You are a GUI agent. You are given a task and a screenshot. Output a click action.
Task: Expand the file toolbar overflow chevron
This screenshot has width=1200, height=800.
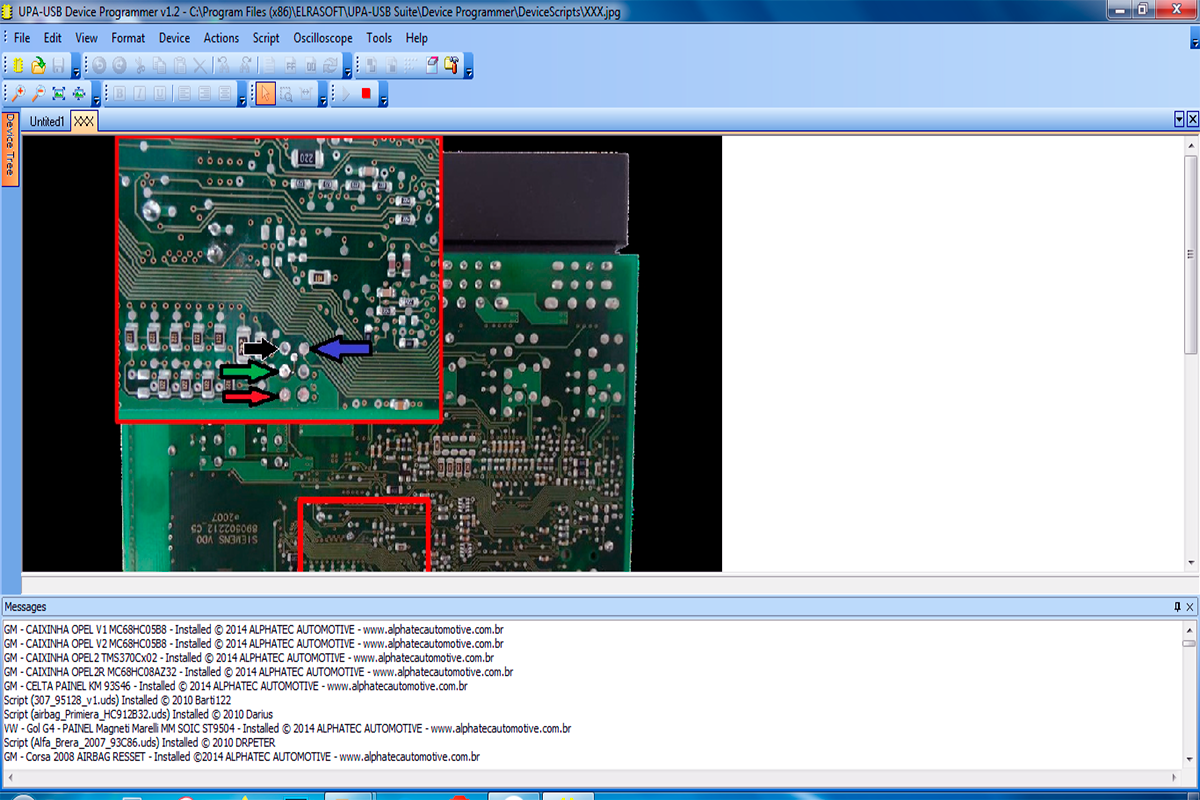(75, 71)
